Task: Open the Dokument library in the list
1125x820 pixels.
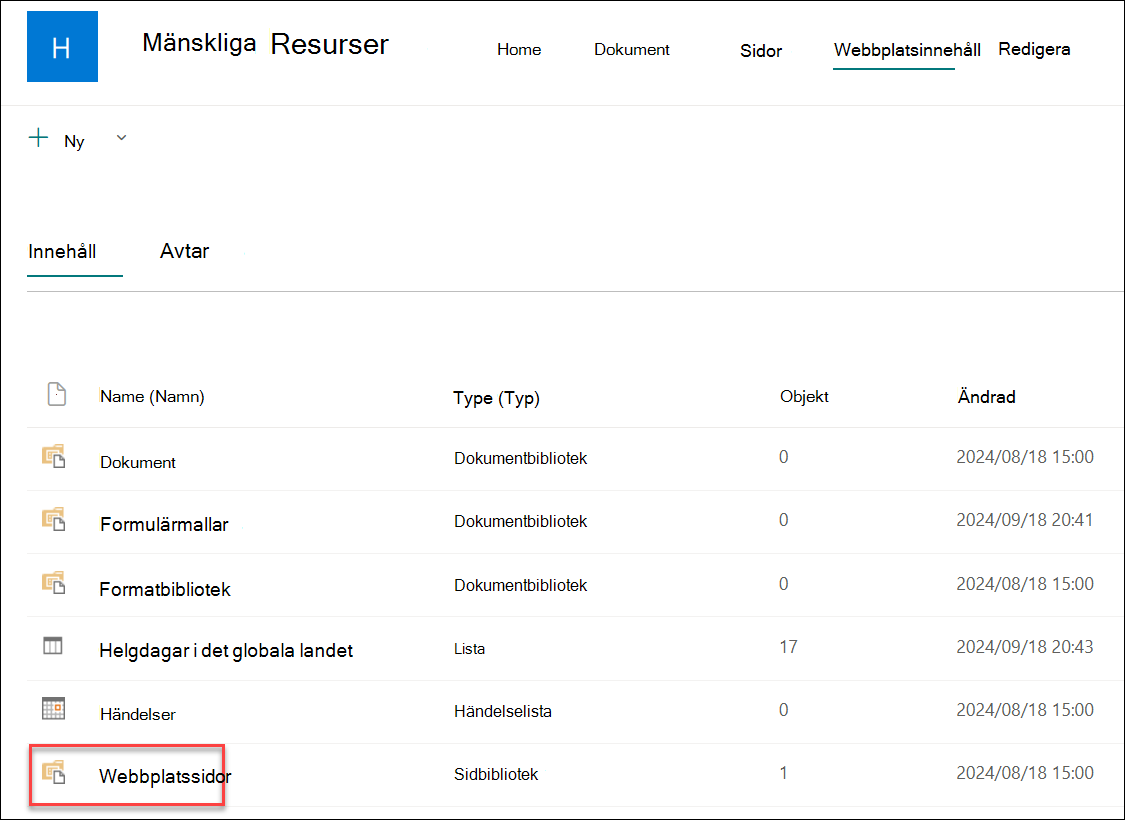Action: pos(138,463)
